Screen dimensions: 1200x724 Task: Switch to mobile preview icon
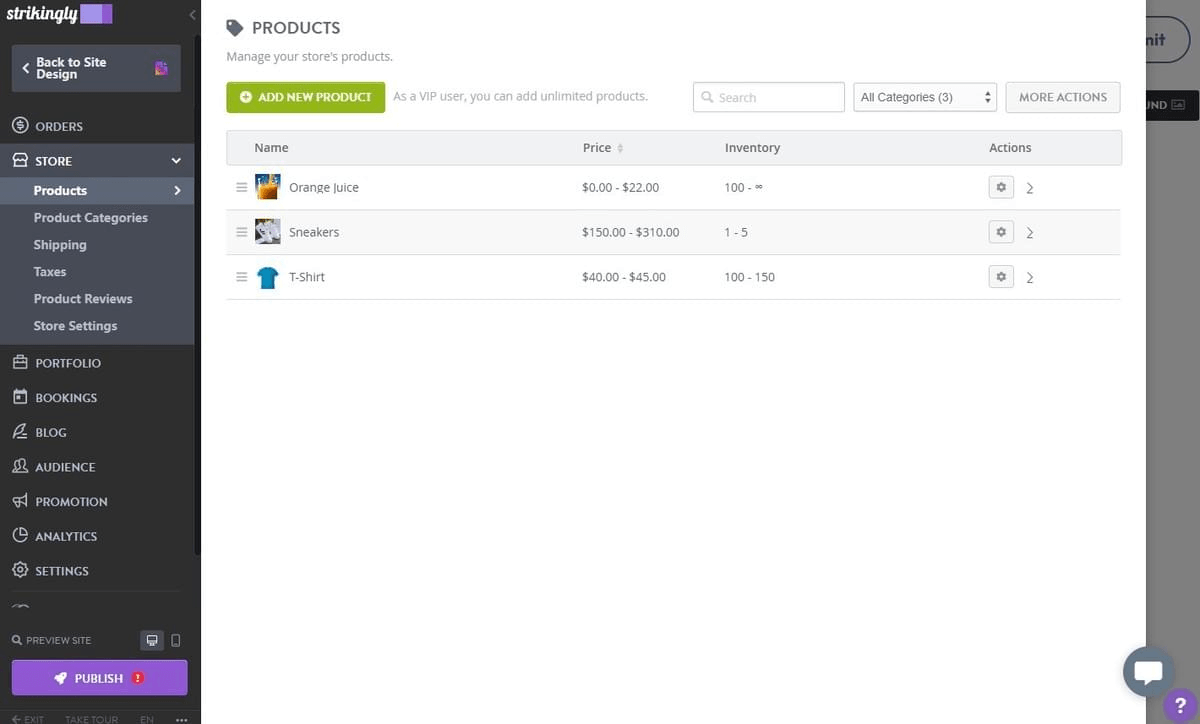click(x=176, y=640)
